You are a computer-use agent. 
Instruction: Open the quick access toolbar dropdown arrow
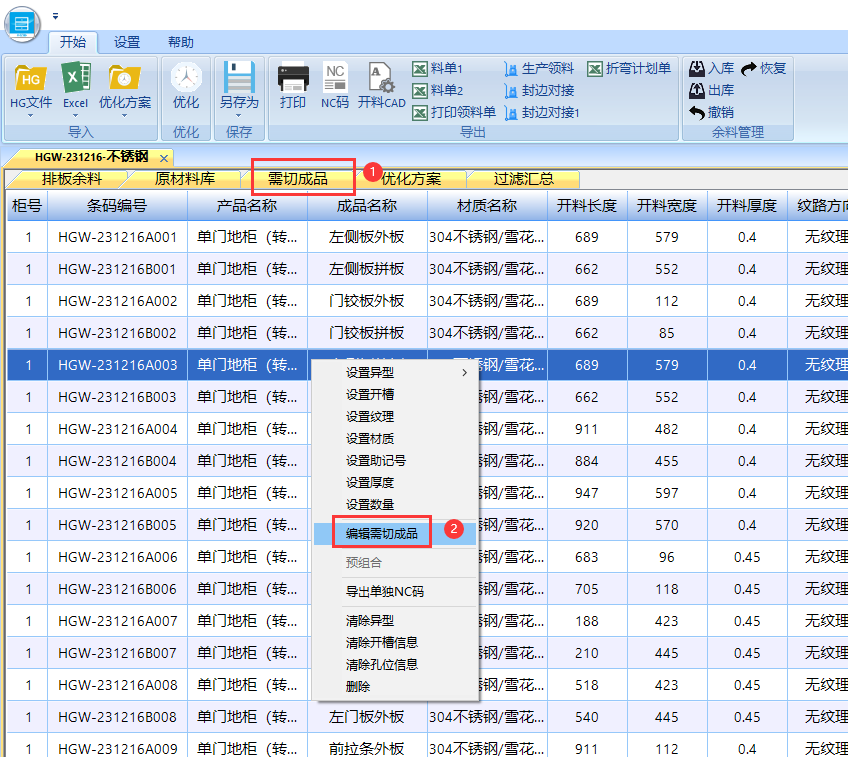(x=55, y=17)
